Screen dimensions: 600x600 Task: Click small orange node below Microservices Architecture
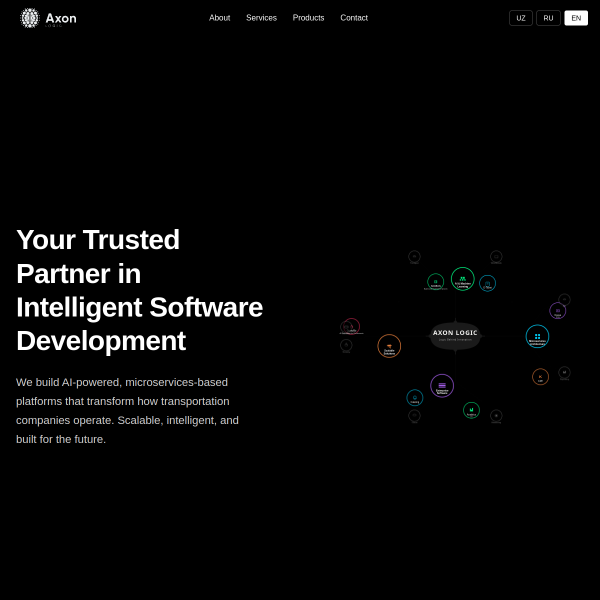(540, 377)
